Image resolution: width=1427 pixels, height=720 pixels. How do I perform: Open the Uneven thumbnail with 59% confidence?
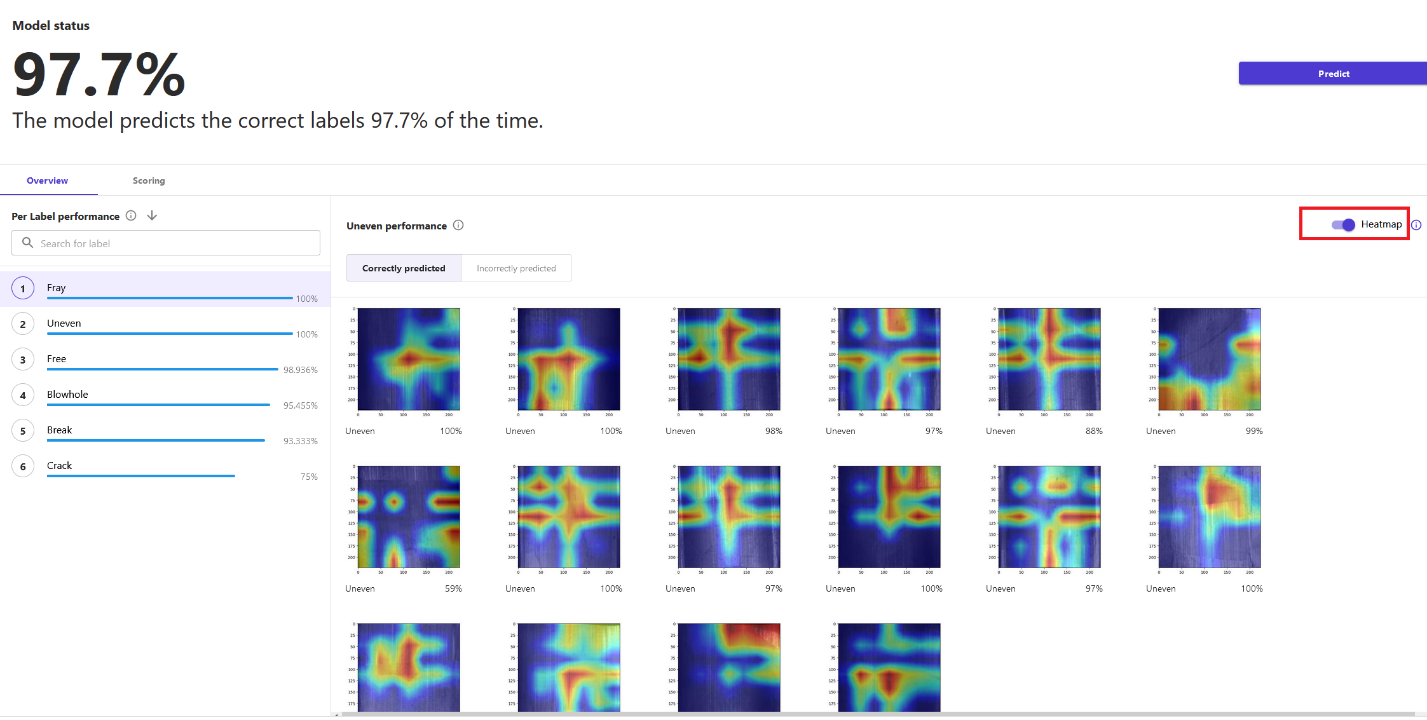tap(404, 519)
